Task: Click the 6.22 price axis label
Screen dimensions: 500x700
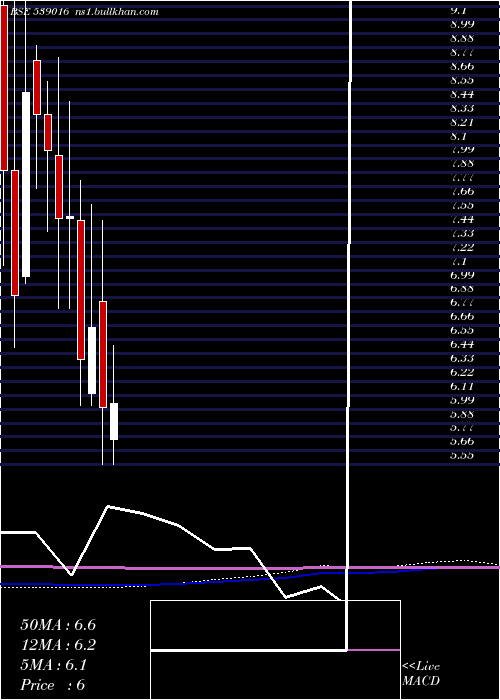Action: 462,372
